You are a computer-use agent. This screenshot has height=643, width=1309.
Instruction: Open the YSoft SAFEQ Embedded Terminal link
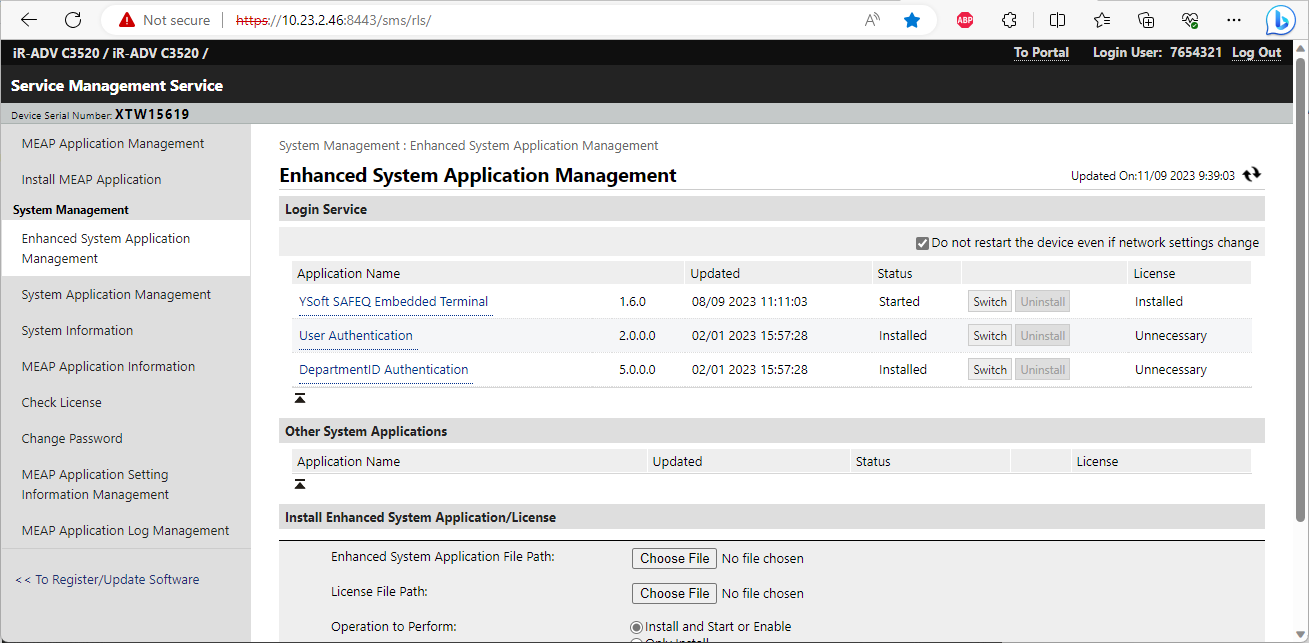(394, 302)
